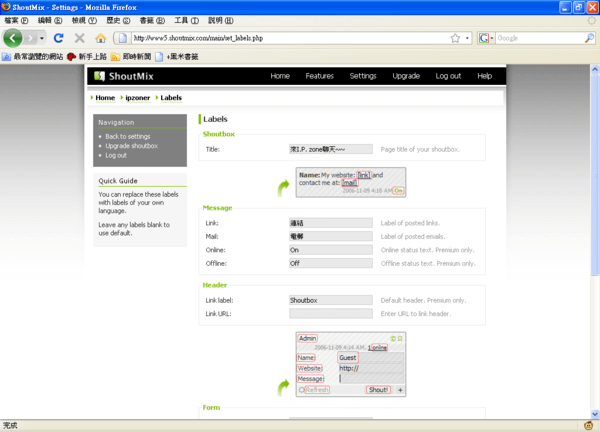
Task: Open the Google search engine selector
Action: (x=486, y=38)
